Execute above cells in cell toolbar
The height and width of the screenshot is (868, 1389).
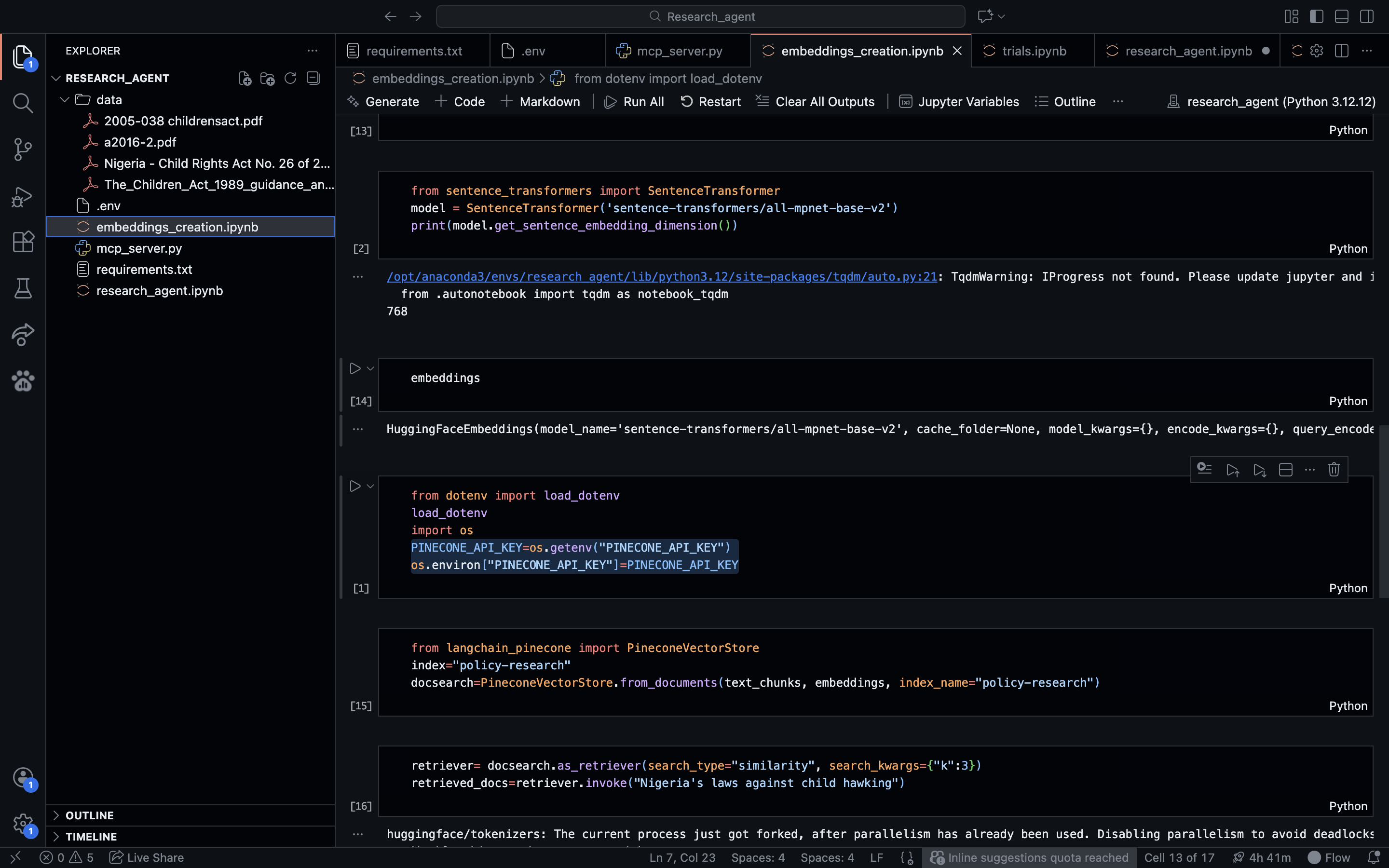1232,470
